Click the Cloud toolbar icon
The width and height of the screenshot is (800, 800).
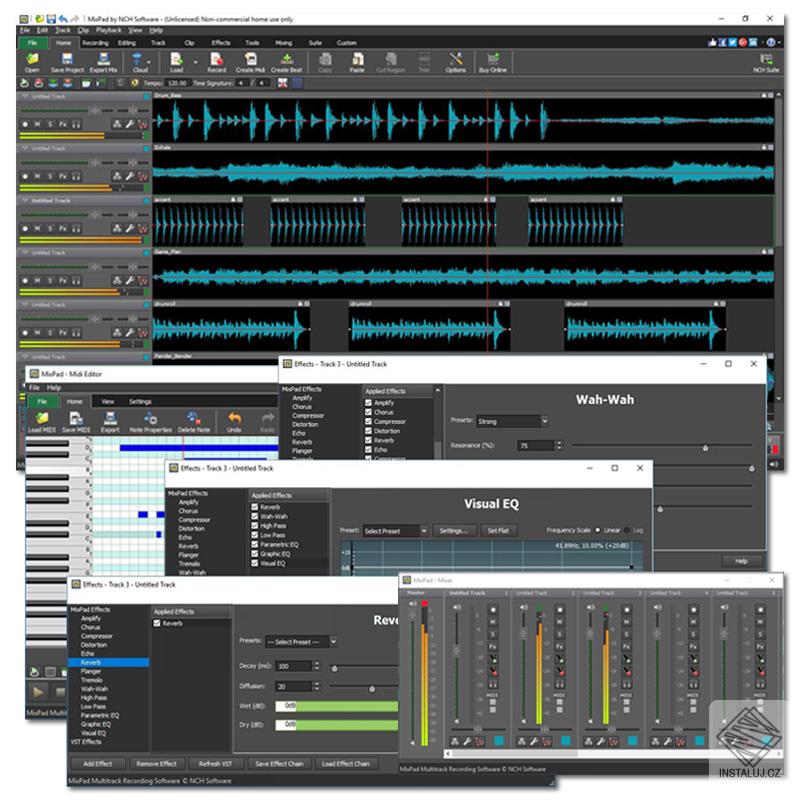tap(140, 60)
